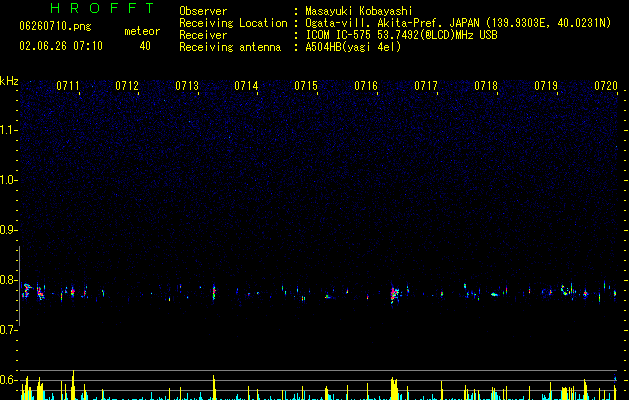The image size is (629, 400).
Task: Click the date stamp 02.06.26 07:10
Action: pyautogui.click(x=61, y=46)
